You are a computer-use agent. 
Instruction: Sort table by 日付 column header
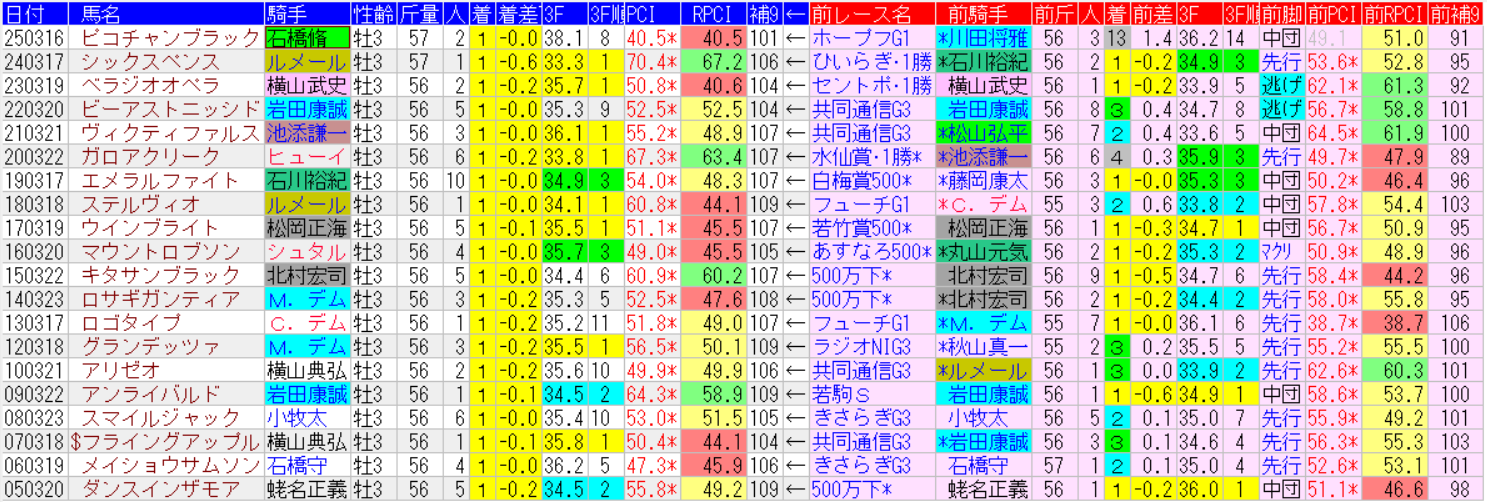(x=34, y=14)
